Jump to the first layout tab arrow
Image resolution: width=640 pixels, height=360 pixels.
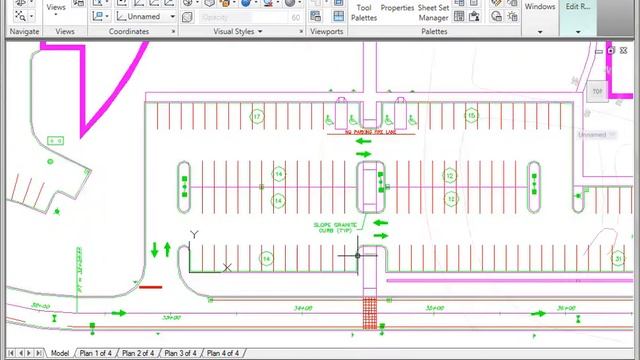[11, 353]
